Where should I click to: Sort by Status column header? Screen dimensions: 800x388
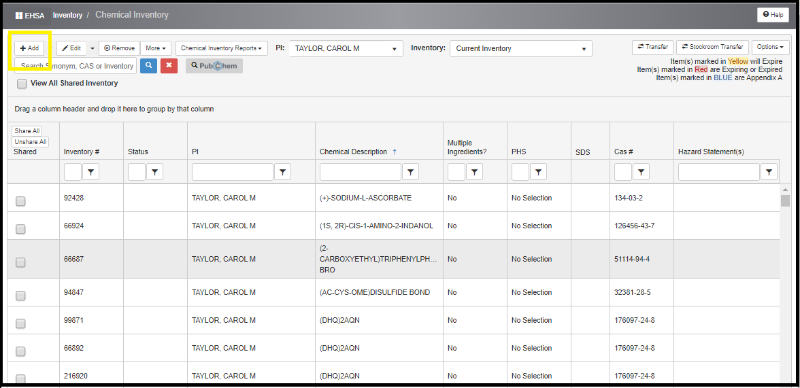[x=138, y=152]
